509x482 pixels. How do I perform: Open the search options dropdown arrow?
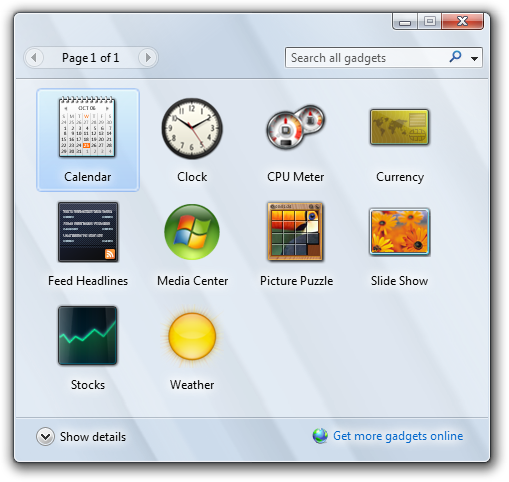coord(474,59)
